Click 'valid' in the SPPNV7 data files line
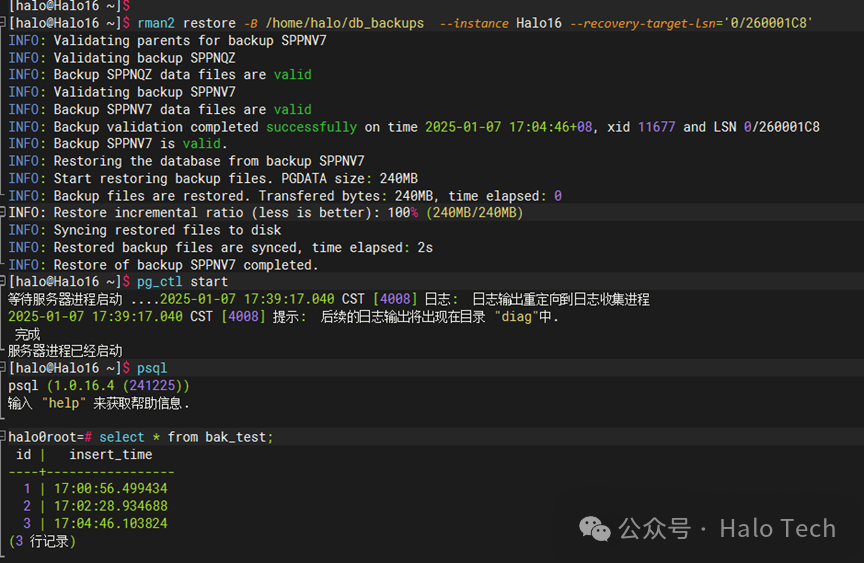 [x=293, y=109]
